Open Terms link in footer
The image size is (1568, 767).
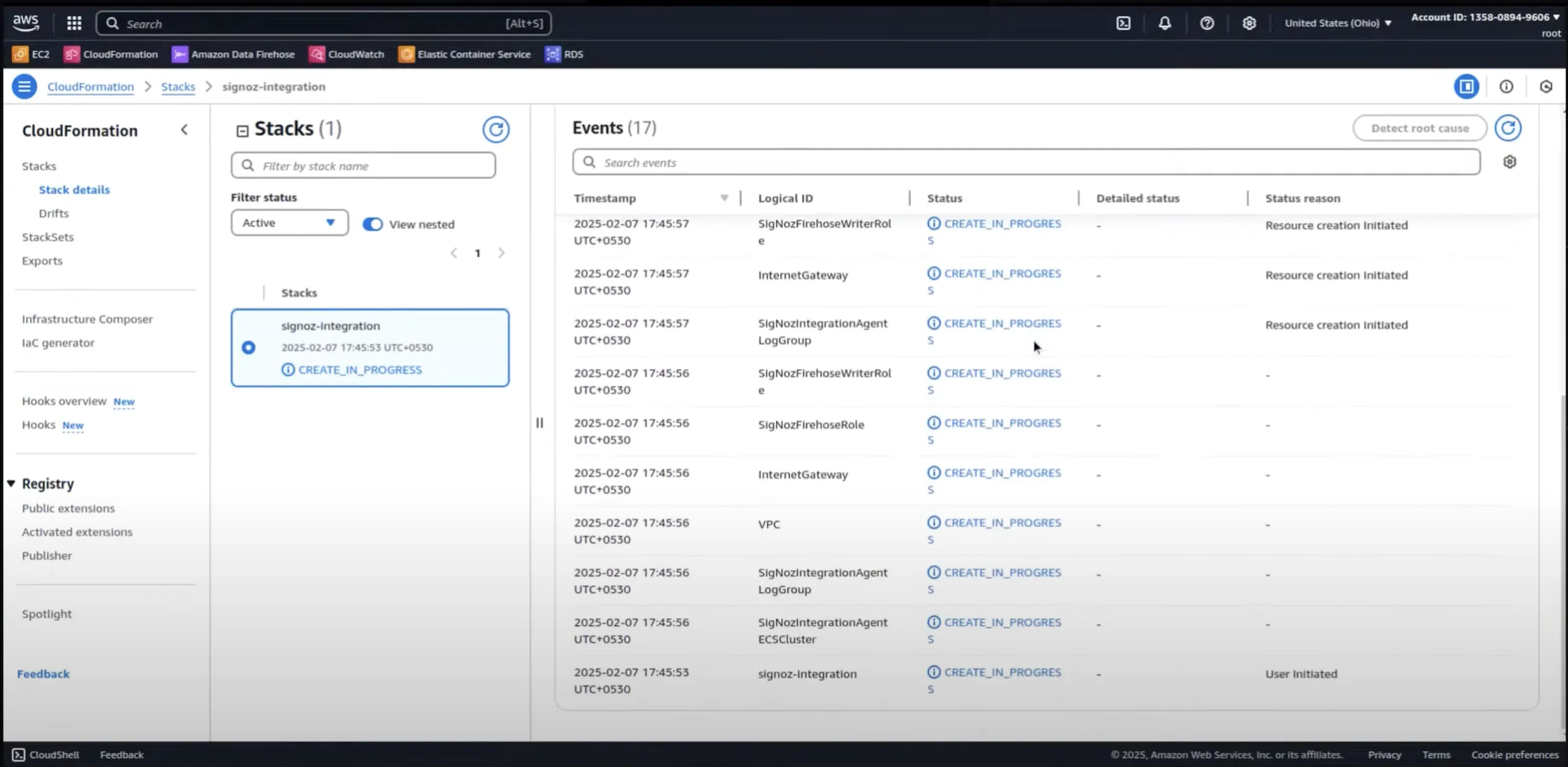[1436, 754]
